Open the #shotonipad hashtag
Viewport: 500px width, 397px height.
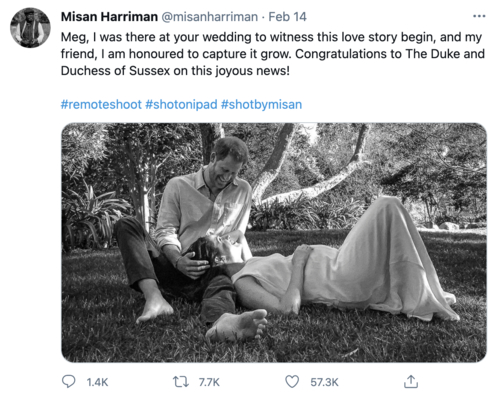point(181,104)
